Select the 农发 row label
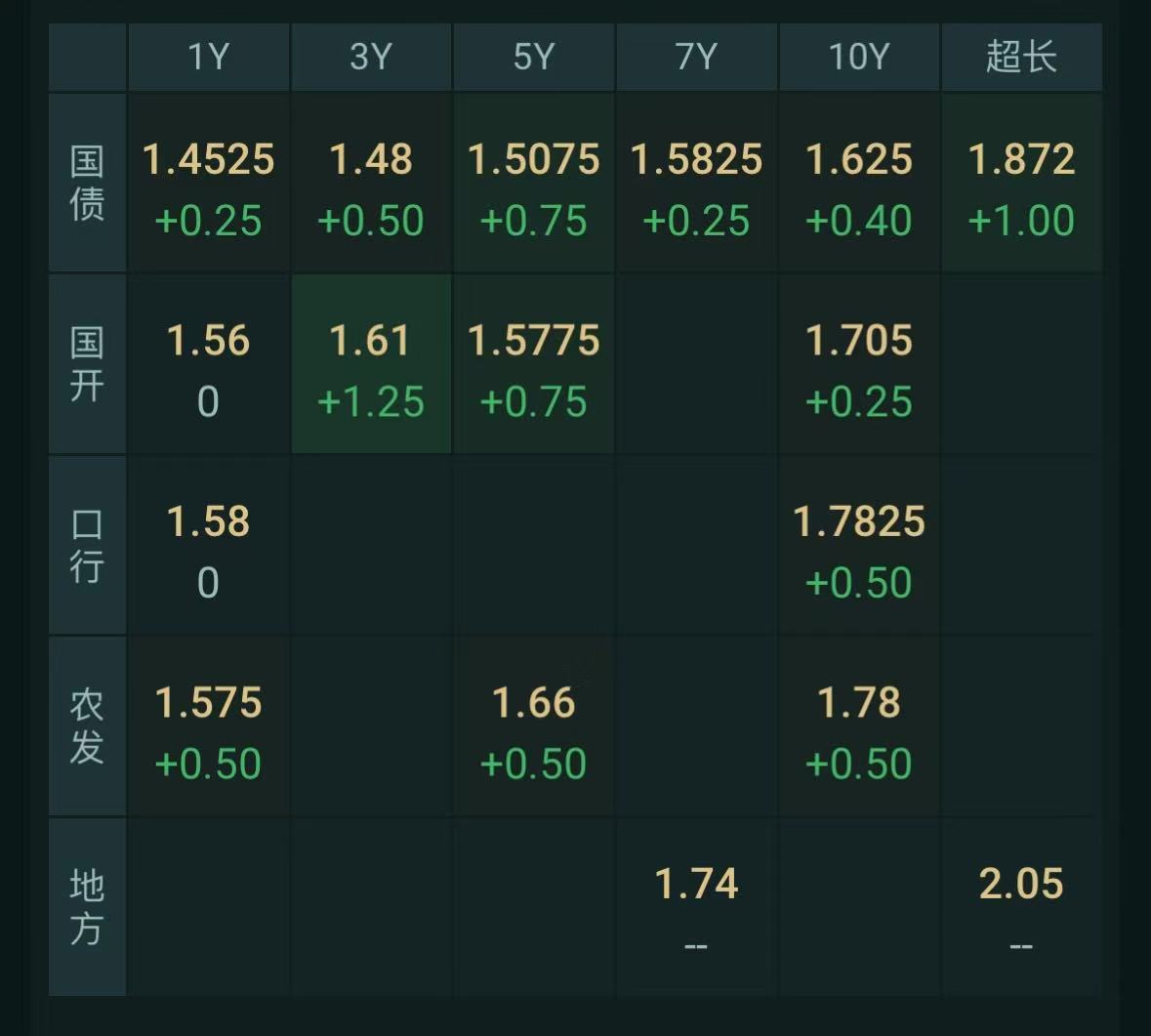Screen dimensions: 1151x1036 click(87, 726)
